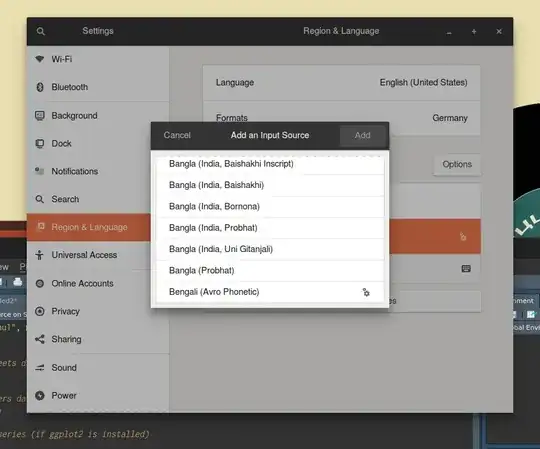This screenshot has height=449, width=540.
Task: Click the Wi-Fi icon in sidebar
Action: pyautogui.click(x=40, y=59)
